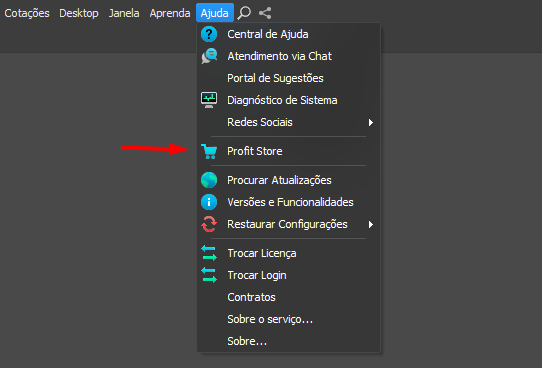The height and width of the screenshot is (368, 542).
Task: Click the search magnifier icon in menu bar
Action: (244, 13)
